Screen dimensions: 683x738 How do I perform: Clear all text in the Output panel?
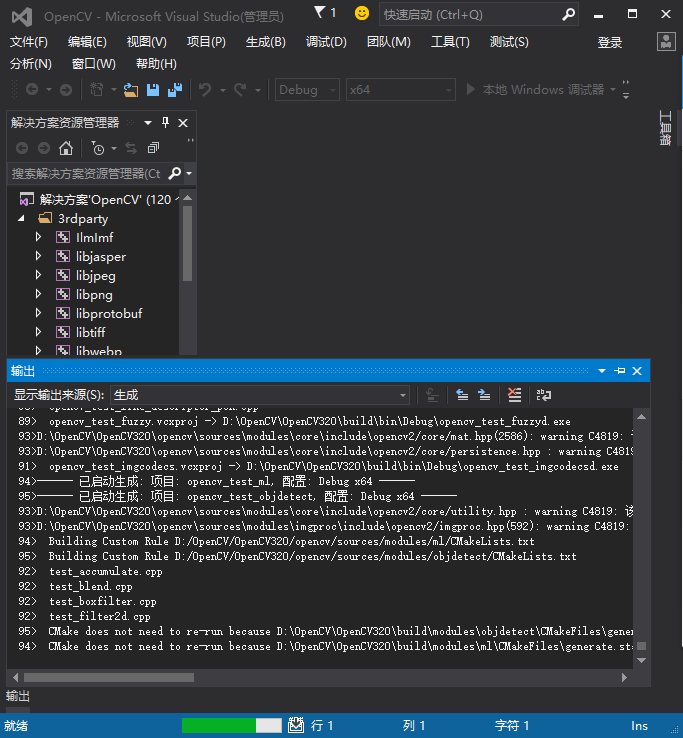click(x=514, y=395)
